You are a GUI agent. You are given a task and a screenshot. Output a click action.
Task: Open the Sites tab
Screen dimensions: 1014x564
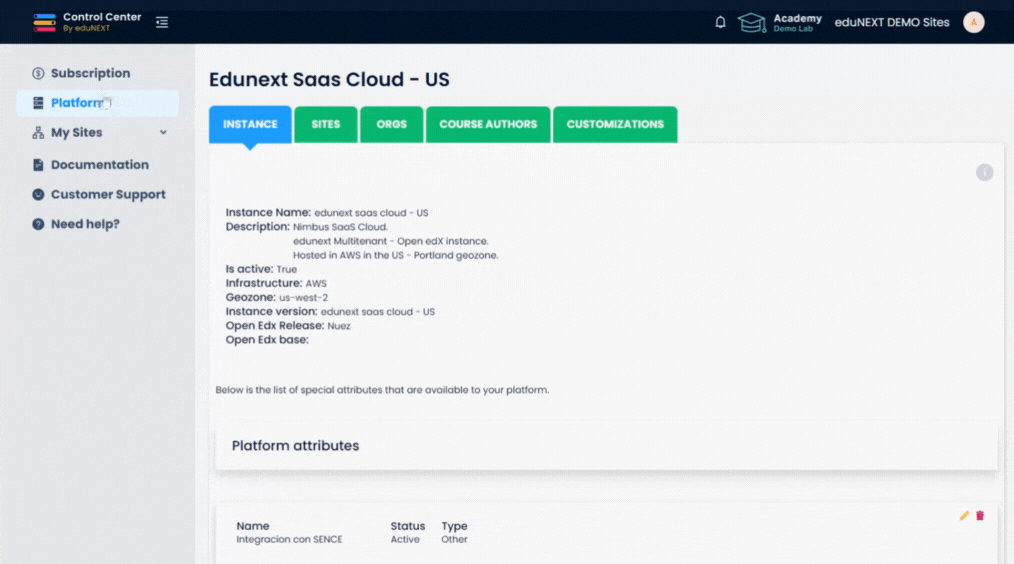coord(325,124)
